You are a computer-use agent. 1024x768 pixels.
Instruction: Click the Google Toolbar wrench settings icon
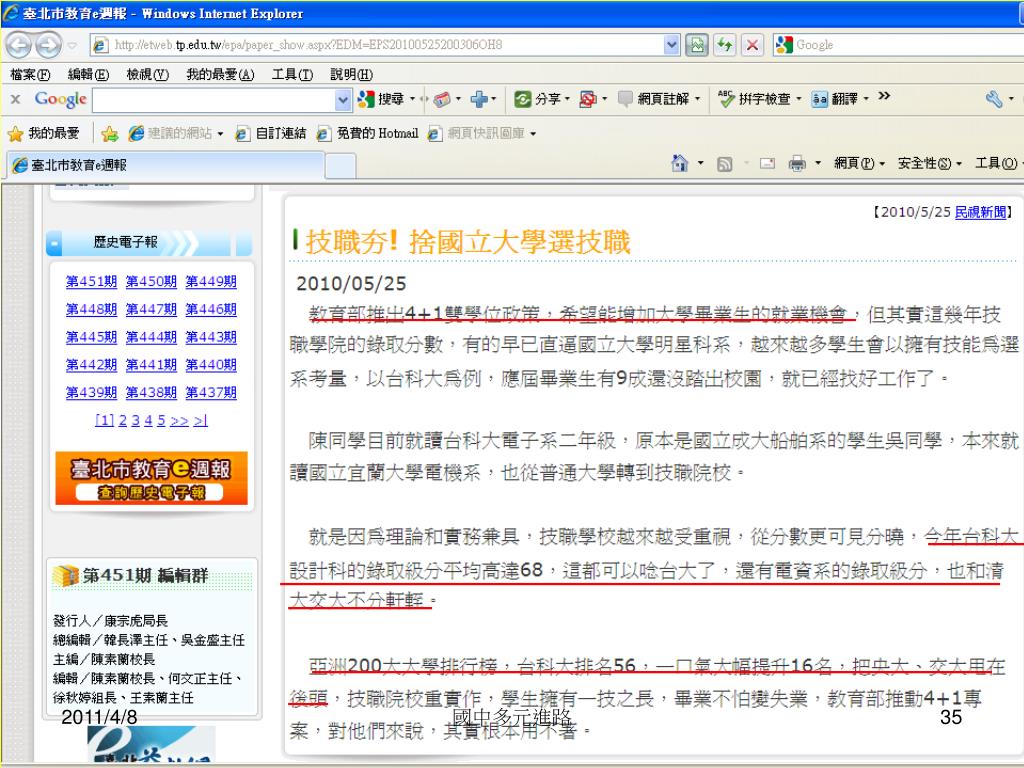(993, 99)
